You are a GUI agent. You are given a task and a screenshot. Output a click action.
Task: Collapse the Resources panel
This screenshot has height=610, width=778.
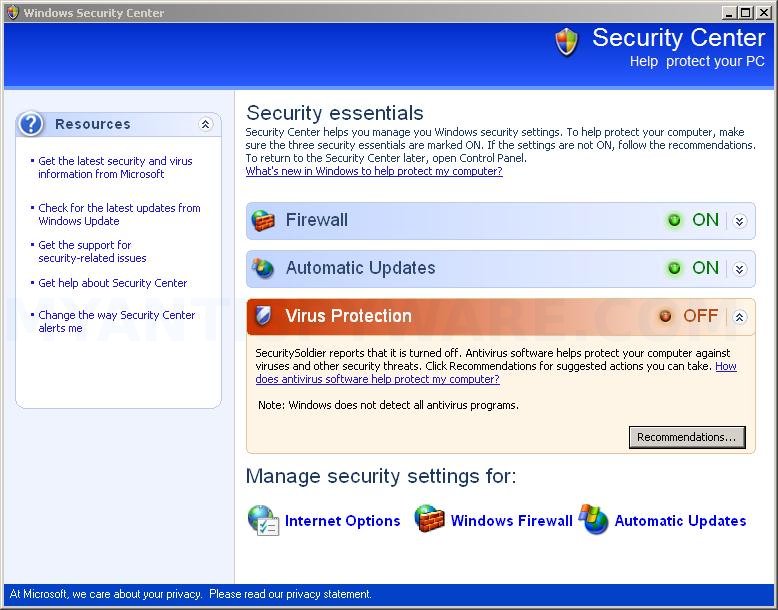coord(205,125)
